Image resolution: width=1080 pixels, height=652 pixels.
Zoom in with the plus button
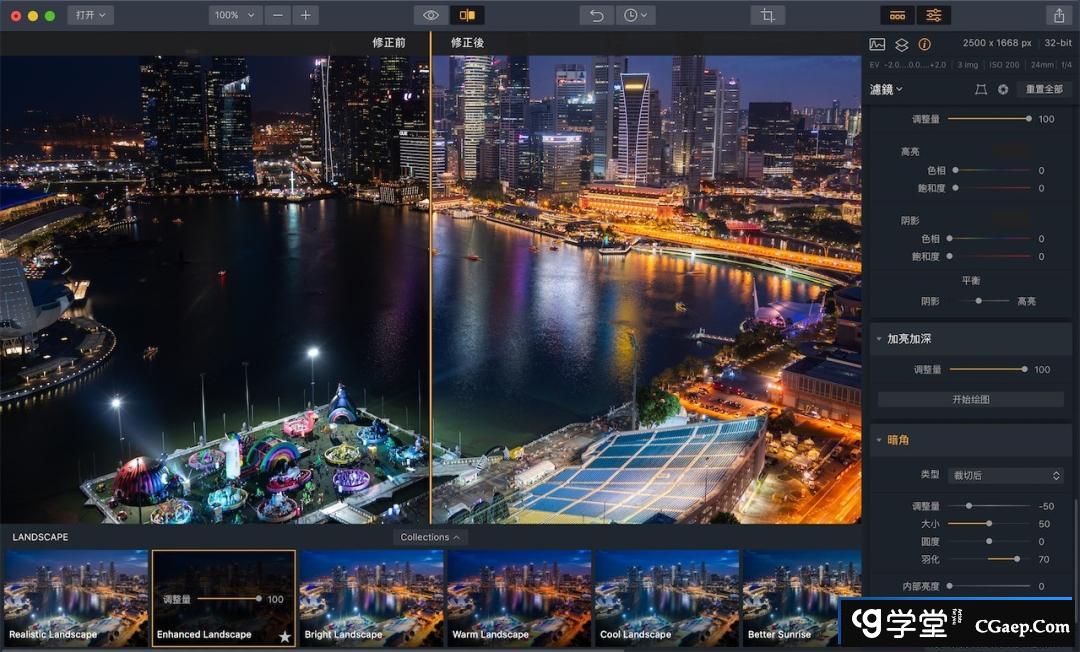click(x=306, y=15)
